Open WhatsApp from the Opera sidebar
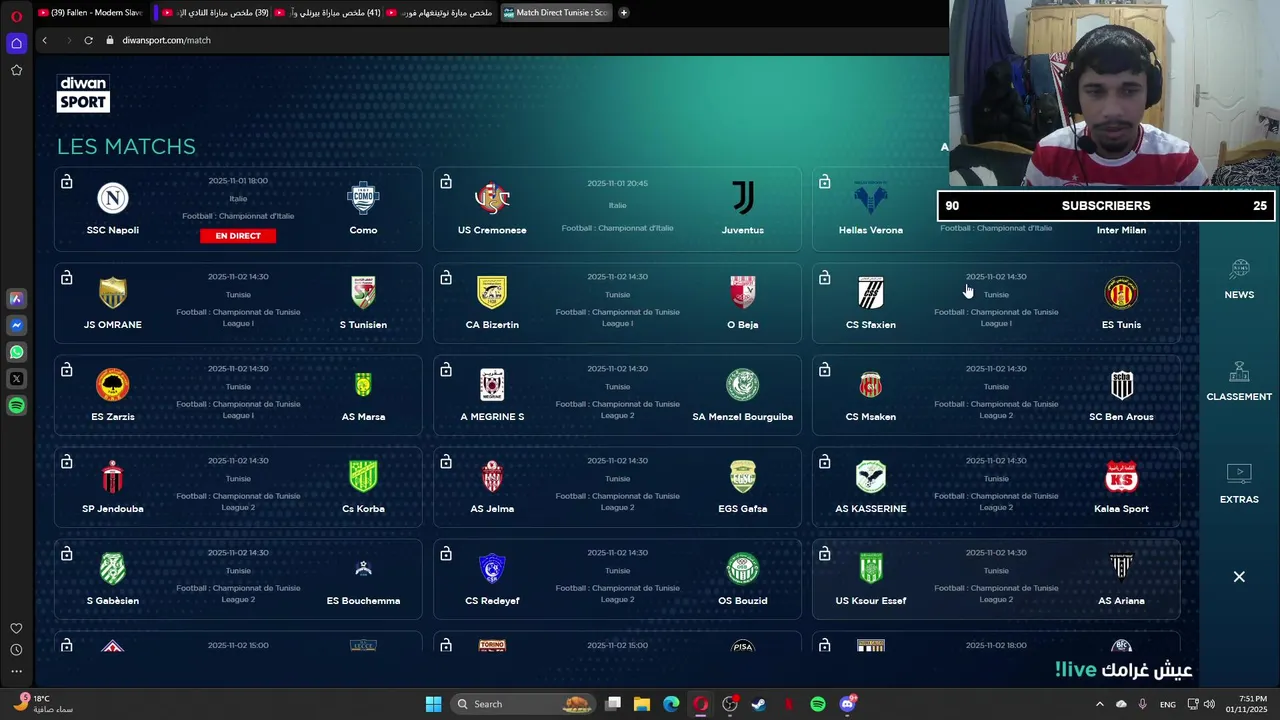1280x720 pixels. click(16, 352)
